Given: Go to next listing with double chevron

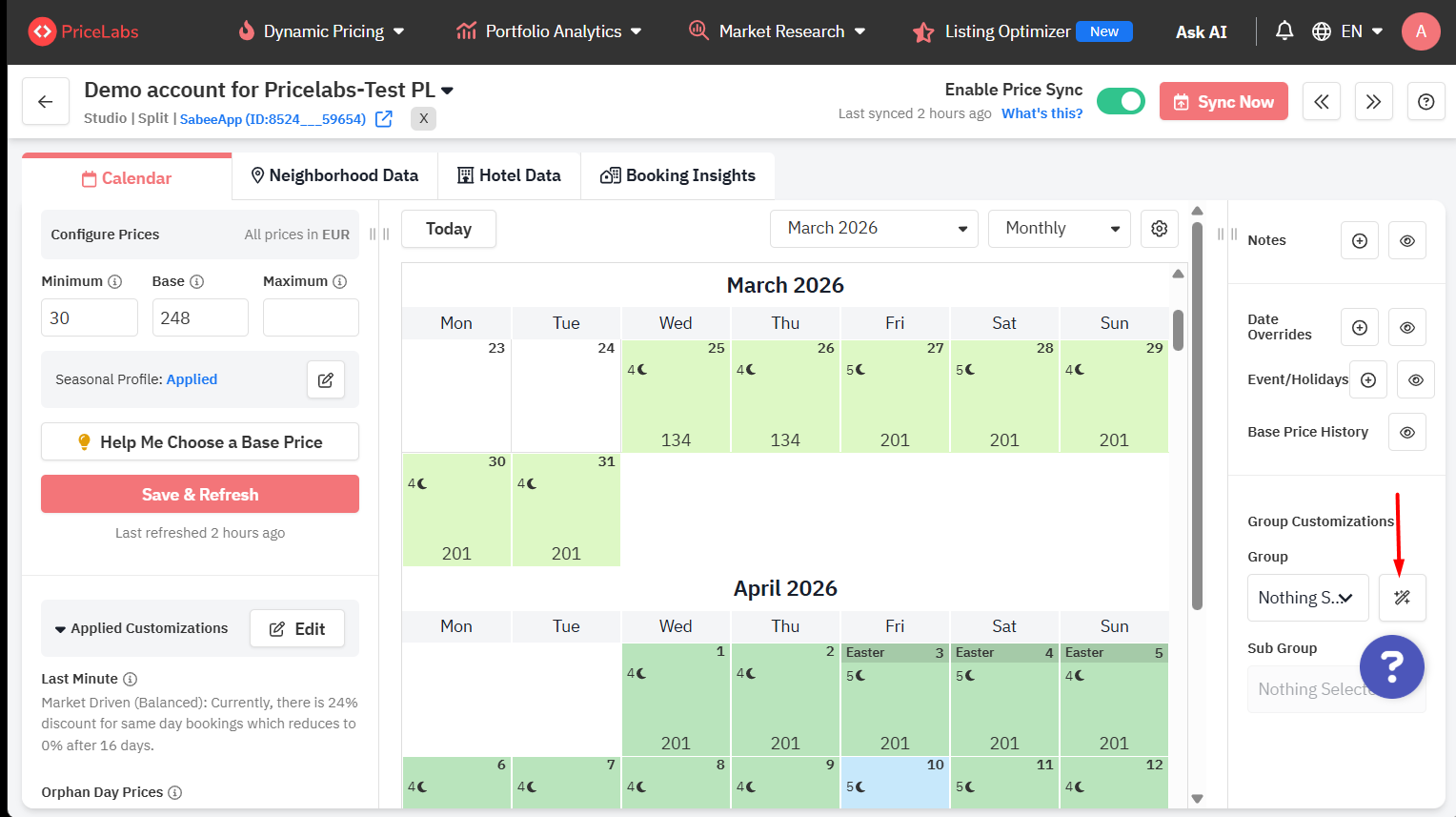Looking at the screenshot, I should pos(1373,101).
